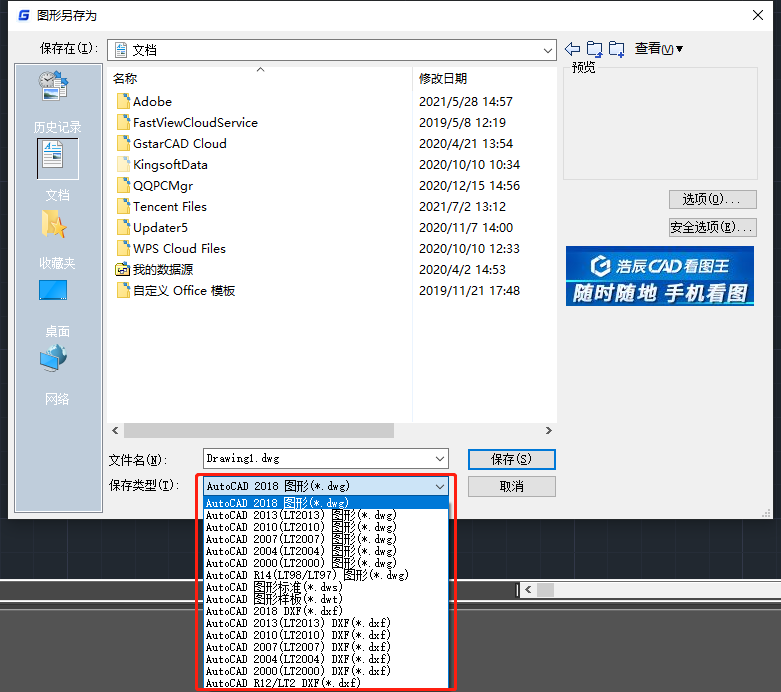781x692 pixels.
Task: Choose AutoCAD 2010(LT2010) DXF(*.dxf) option
Action: [x=326, y=635]
